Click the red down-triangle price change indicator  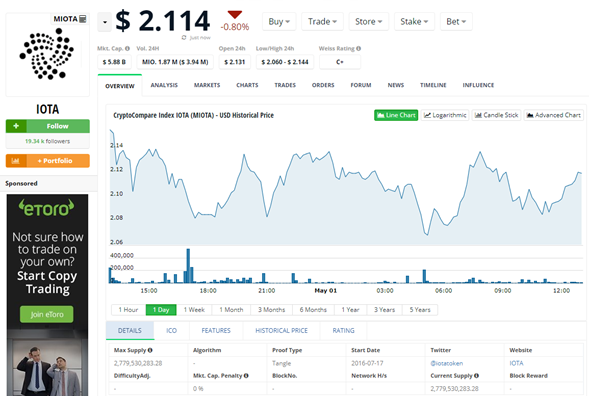[235, 15]
